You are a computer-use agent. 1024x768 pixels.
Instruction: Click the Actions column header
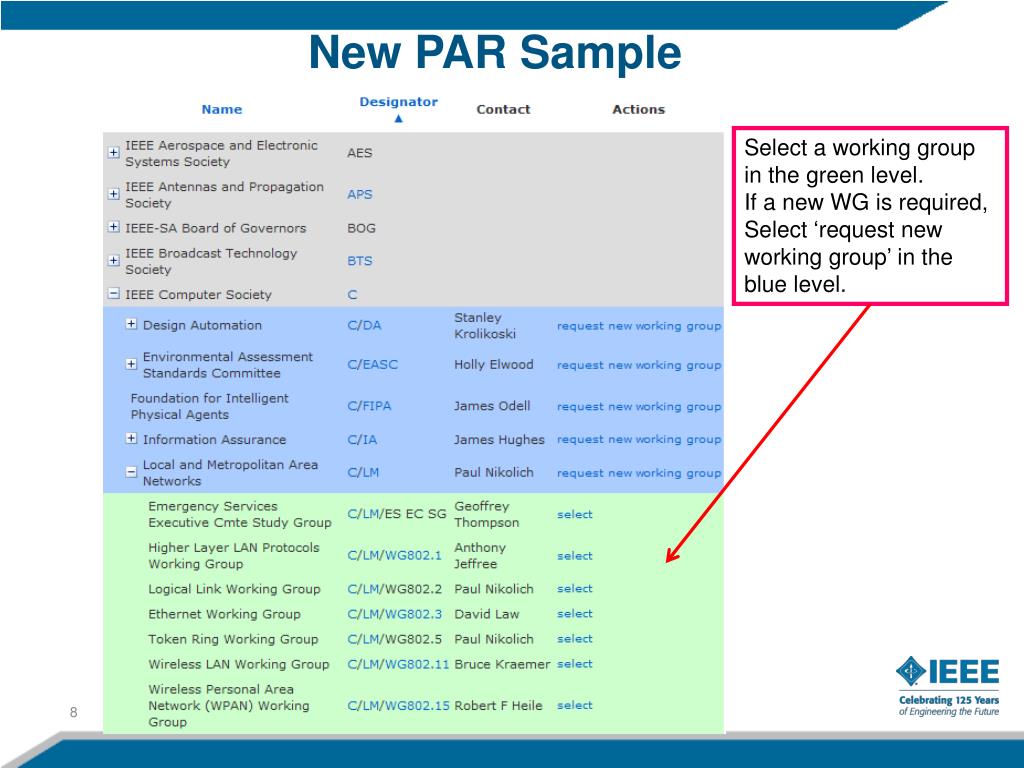[x=638, y=110]
